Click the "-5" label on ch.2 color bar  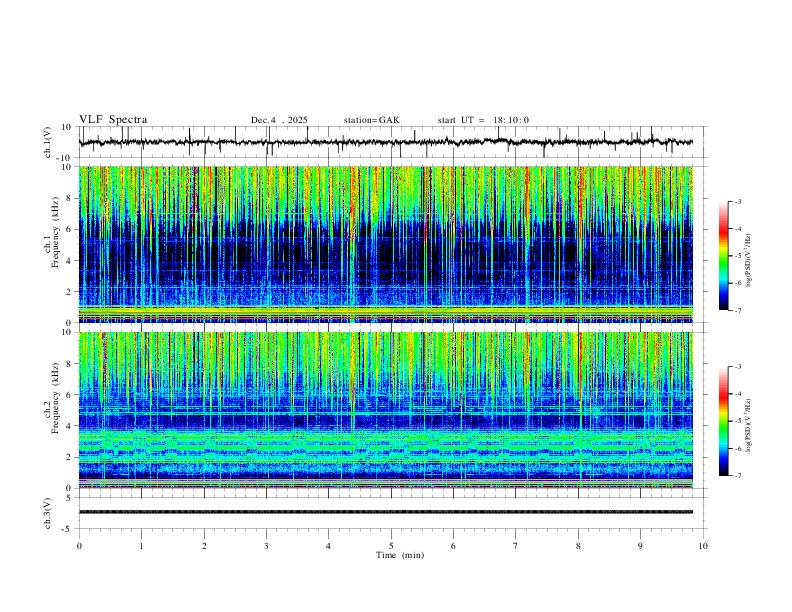click(738, 421)
